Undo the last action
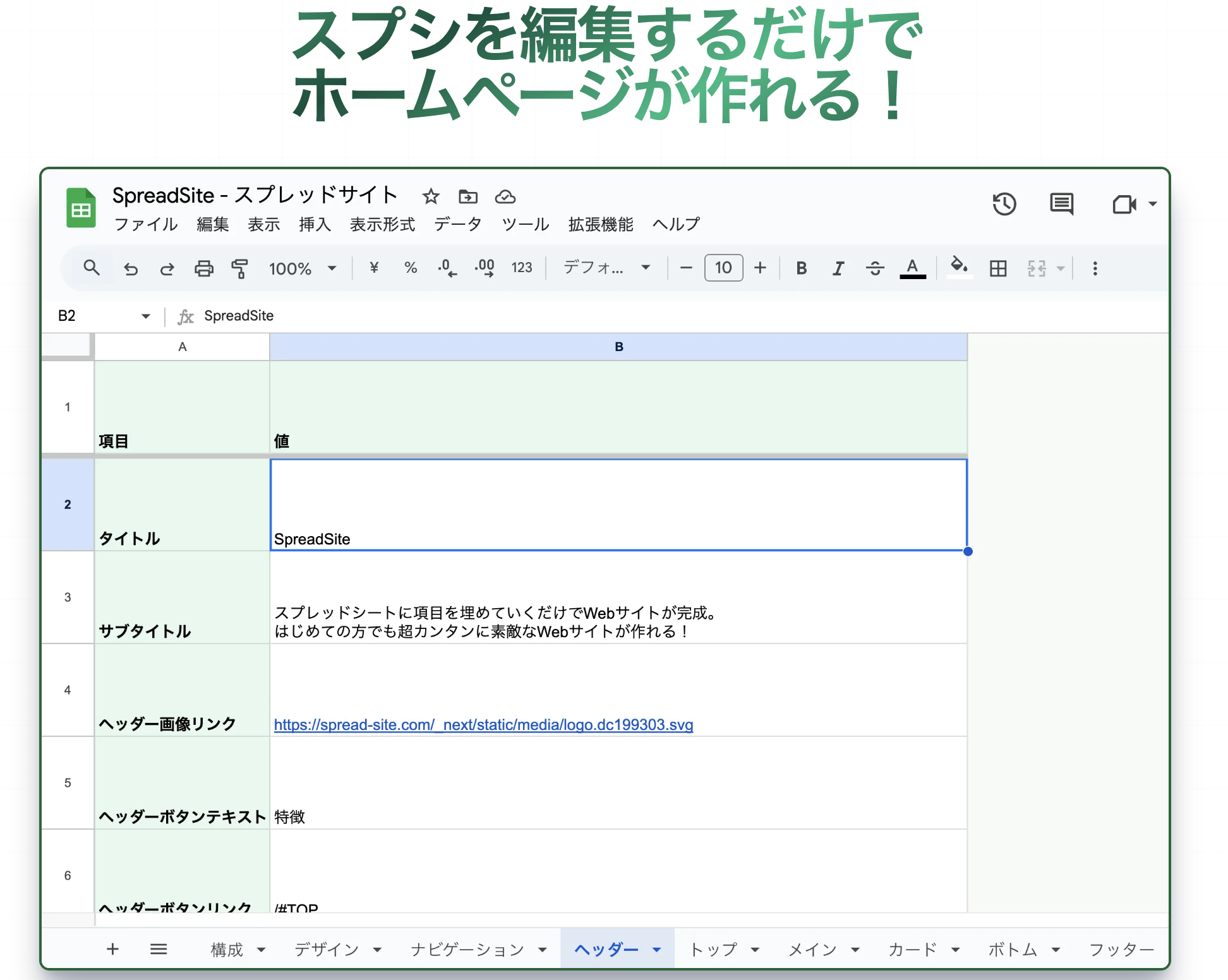The width and height of the screenshot is (1228, 980). pyautogui.click(x=130, y=268)
